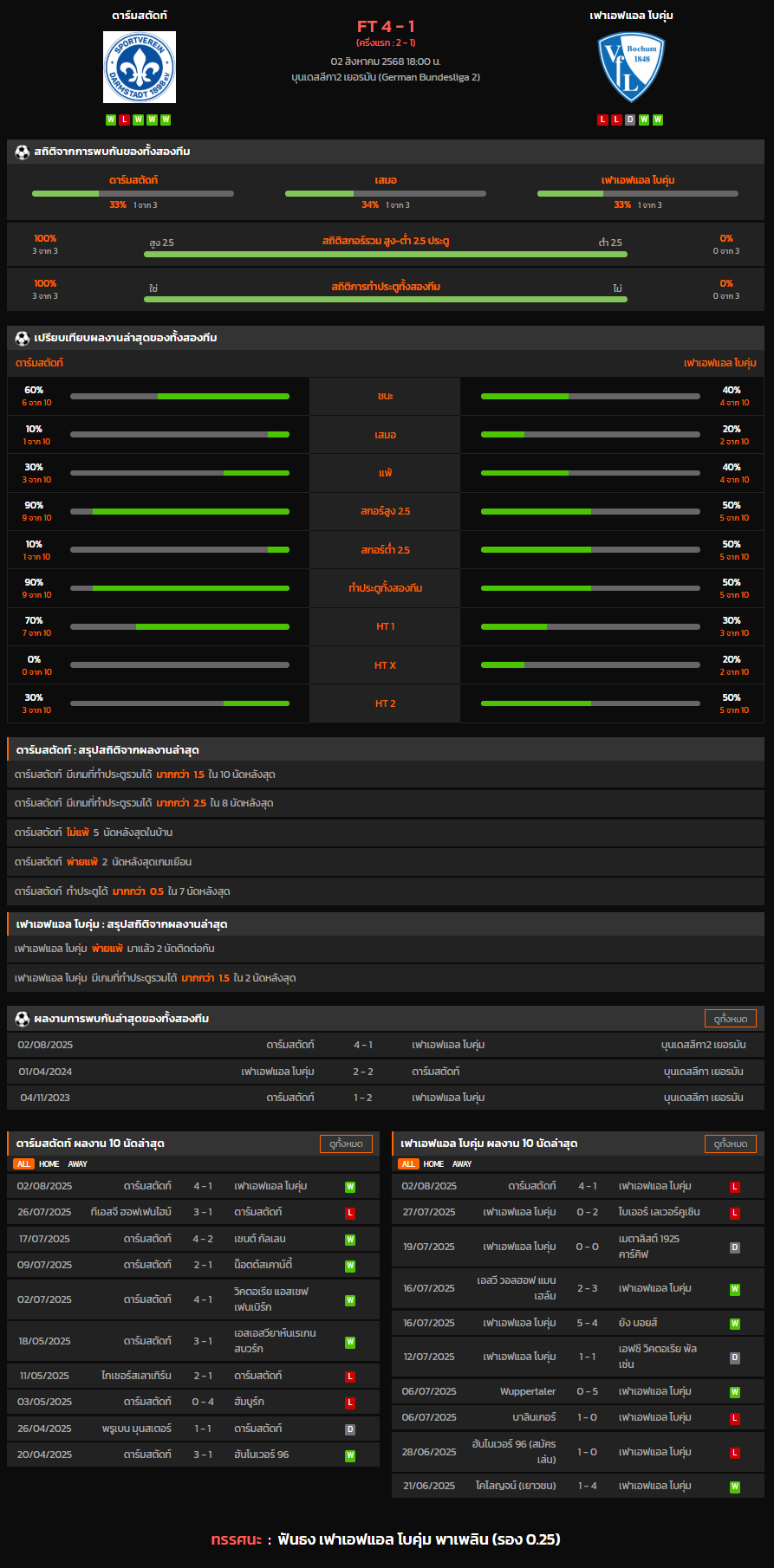Click Darmstadt 60% win bar
Viewport: 774px width, 1568px height.
click(179, 397)
